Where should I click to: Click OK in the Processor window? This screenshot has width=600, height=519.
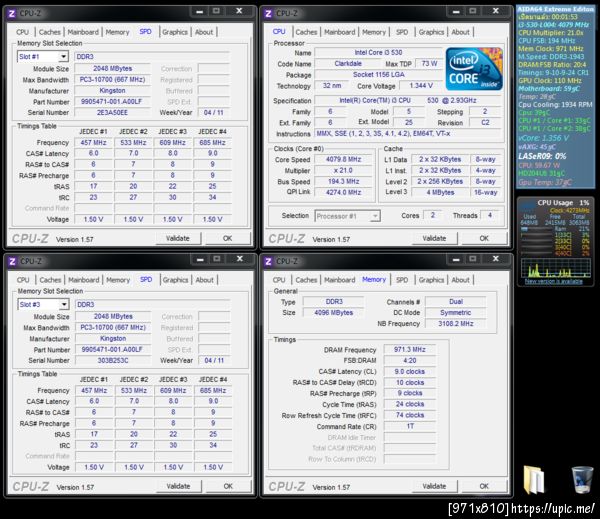pos(484,238)
